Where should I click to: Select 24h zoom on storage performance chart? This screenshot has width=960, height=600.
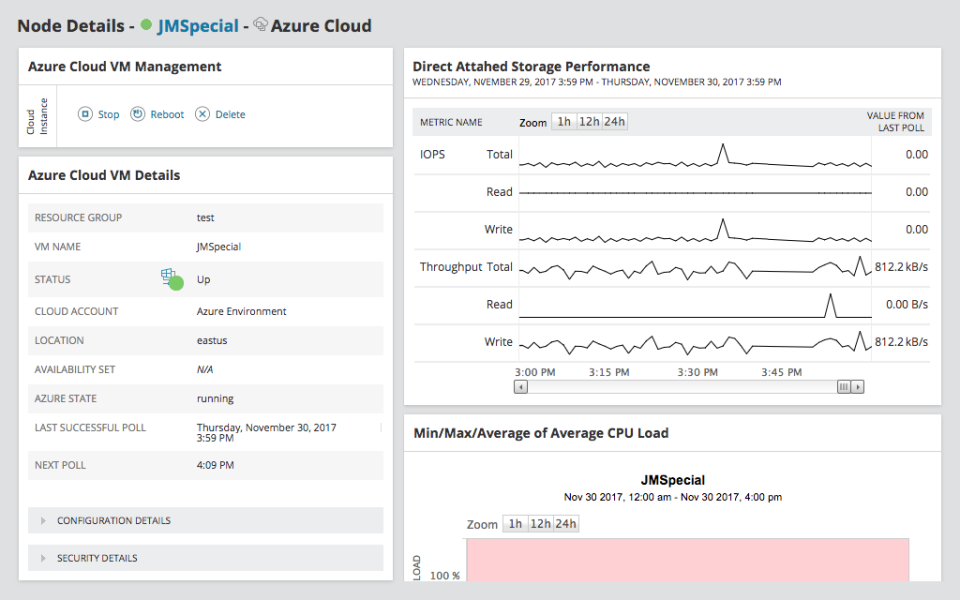coord(614,120)
